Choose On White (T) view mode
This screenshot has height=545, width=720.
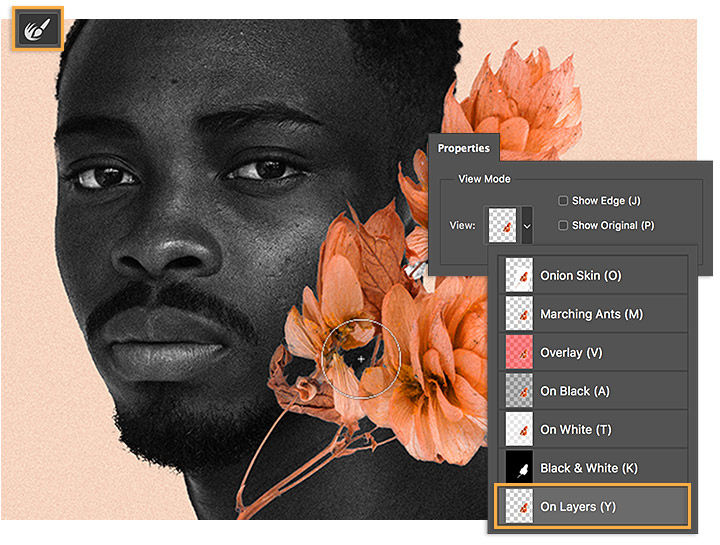pos(593,430)
